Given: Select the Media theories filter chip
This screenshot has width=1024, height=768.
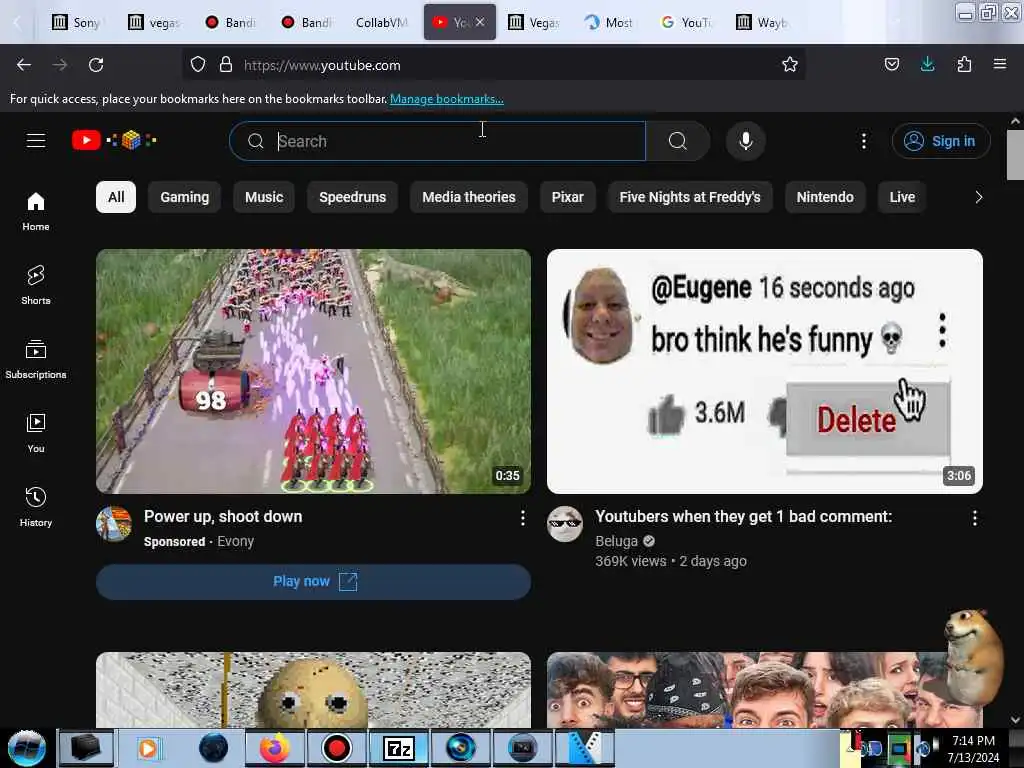Looking at the screenshot, I should 469,197.
